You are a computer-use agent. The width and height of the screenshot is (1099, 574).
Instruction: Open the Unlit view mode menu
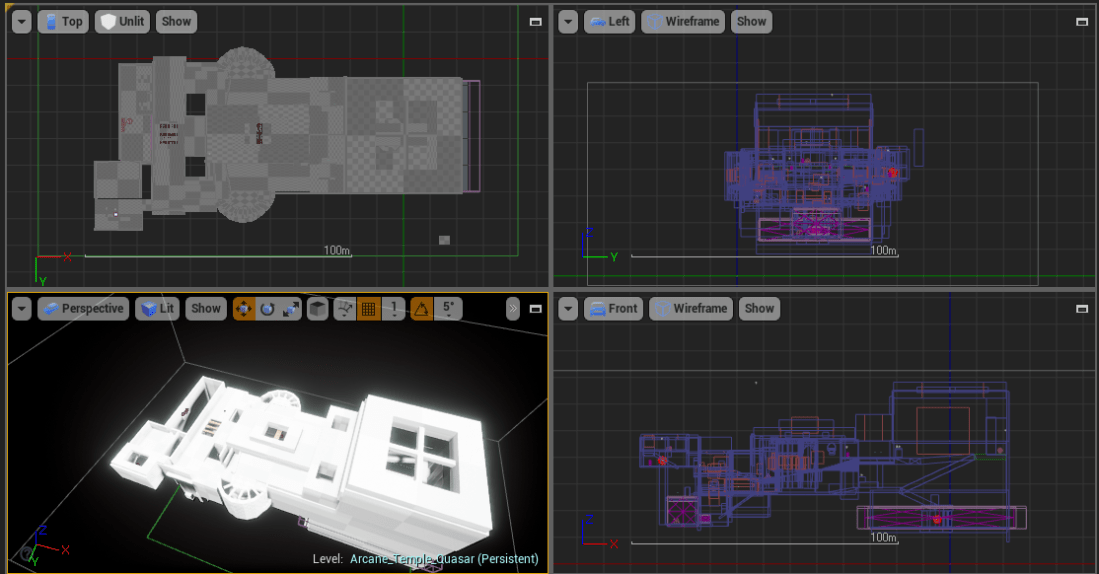[123, 22]
